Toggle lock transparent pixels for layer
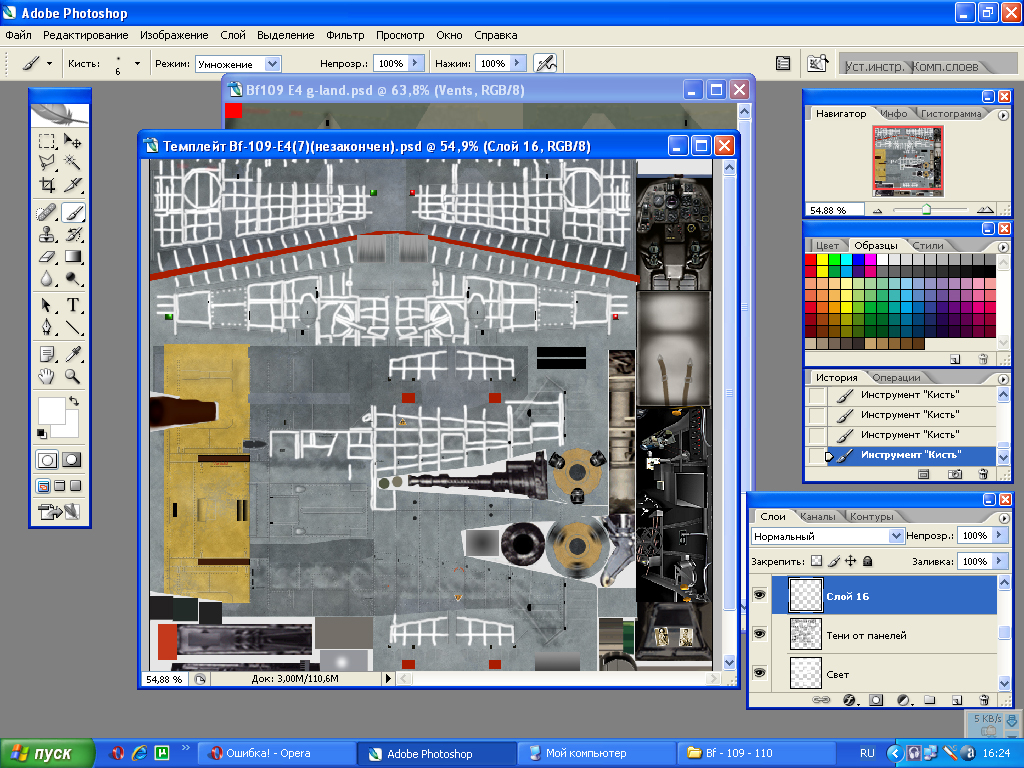1024x768 pixels. pyautogui.click(x=815, y=562)
